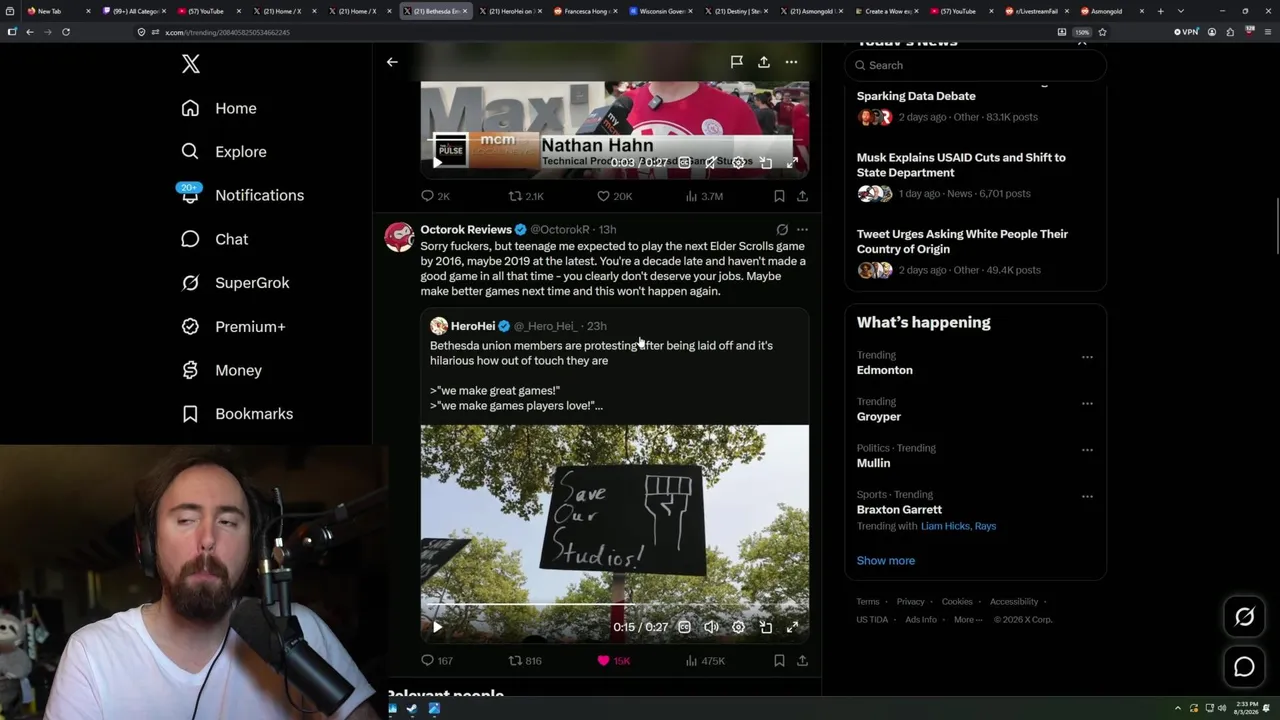Viewport: 1280px width, 720px height.
Task: Click the share icon in the timeline header
Action: [764, 62]
